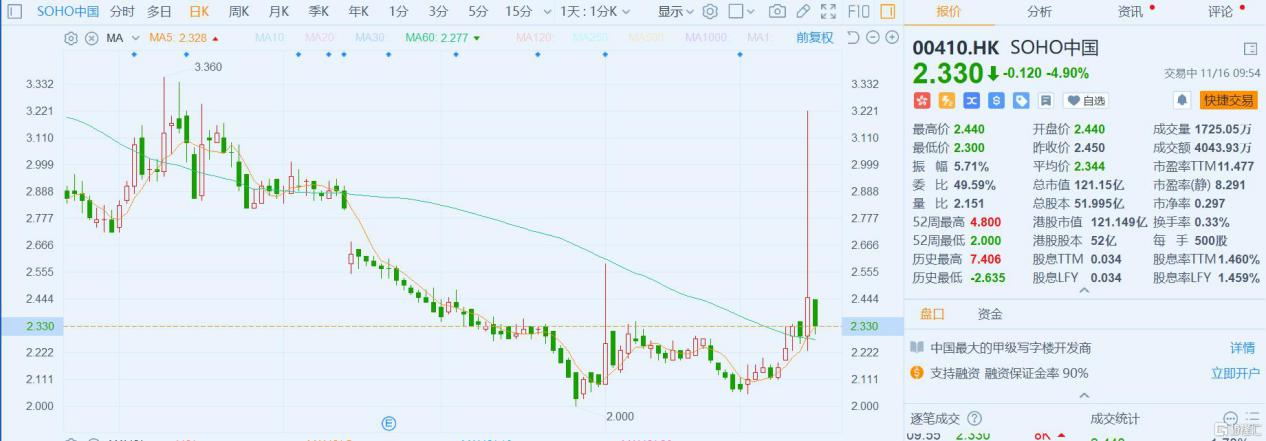Toggle the MA120 moving average line
1266x441 pixels.
pyautogui.click(x=535, y=38)
